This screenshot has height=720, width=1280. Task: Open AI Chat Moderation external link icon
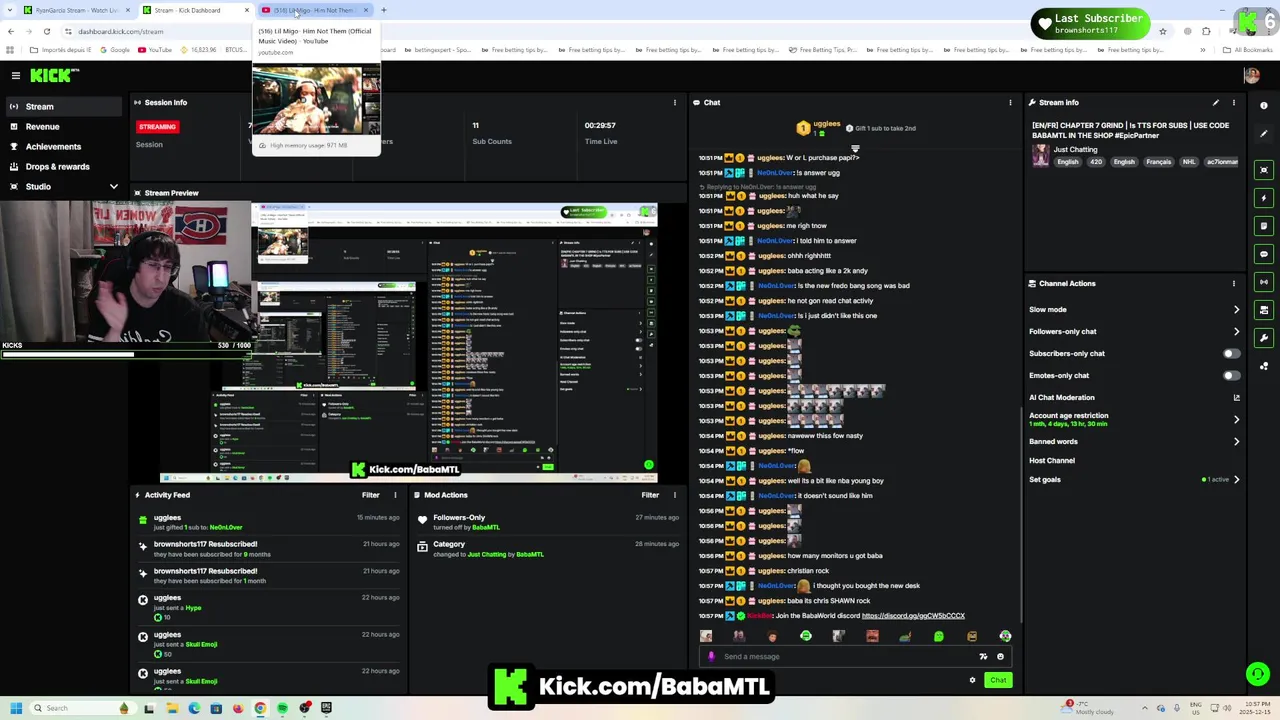tap(1237, 398)
